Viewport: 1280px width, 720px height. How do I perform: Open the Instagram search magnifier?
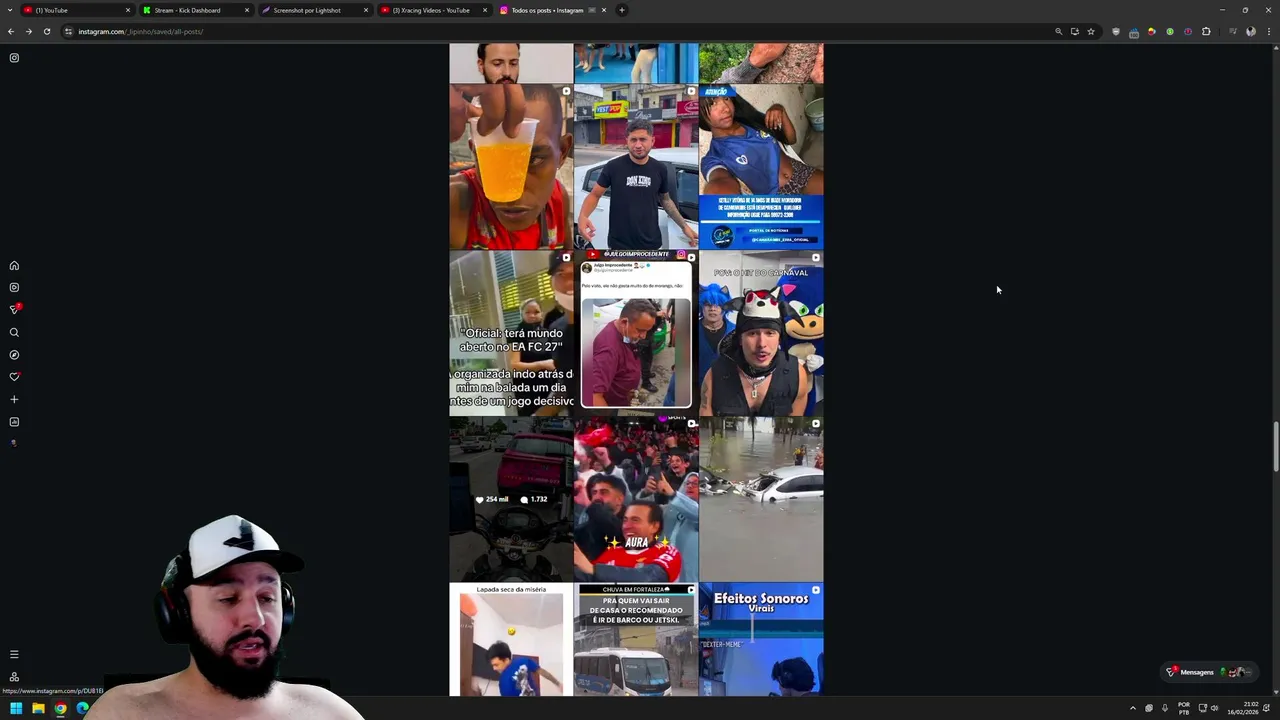point(14,332)
